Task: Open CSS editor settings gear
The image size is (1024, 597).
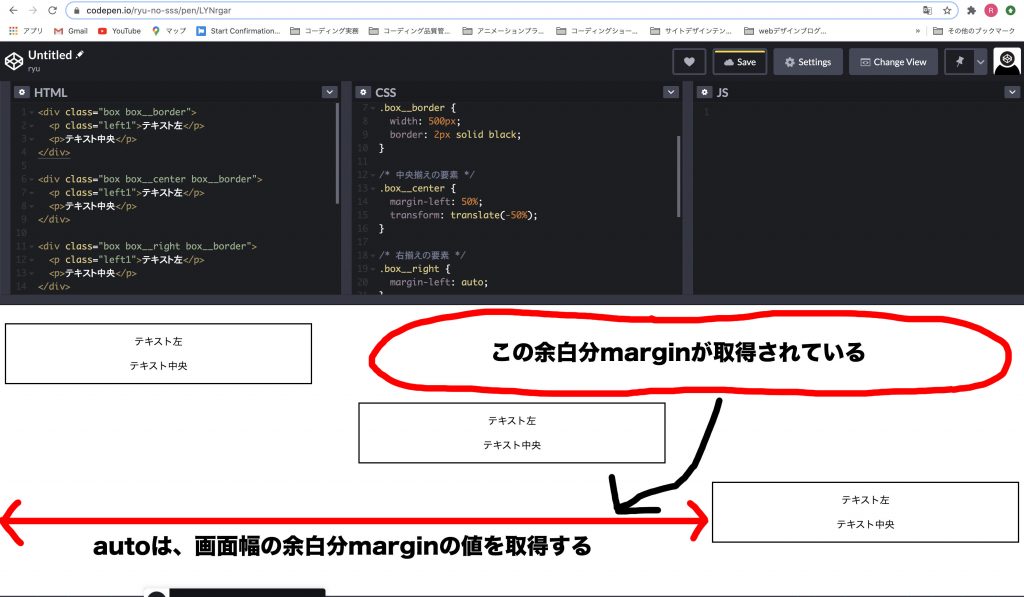Action: click(361, 92)
